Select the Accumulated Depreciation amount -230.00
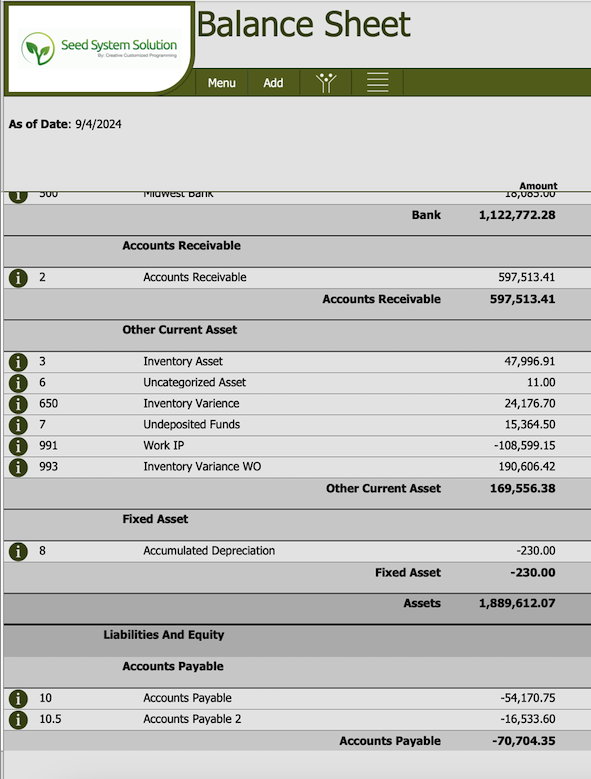This screenshot has width=591, height=779. coord(535,550)
